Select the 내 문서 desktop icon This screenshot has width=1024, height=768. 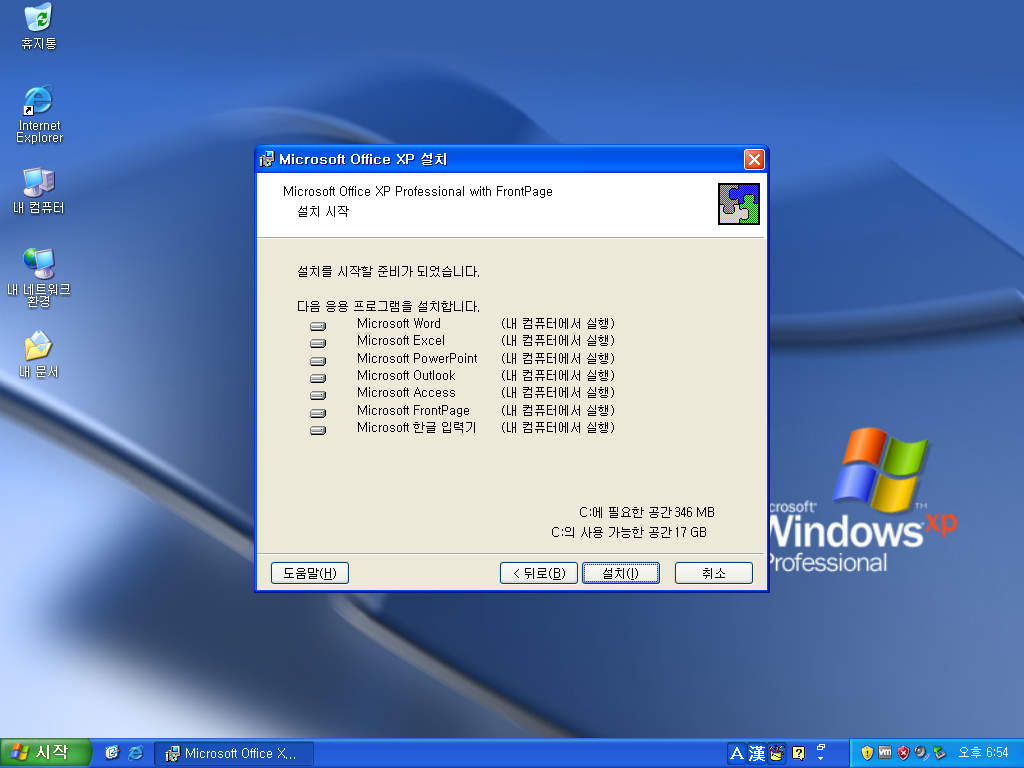[39, 355]
